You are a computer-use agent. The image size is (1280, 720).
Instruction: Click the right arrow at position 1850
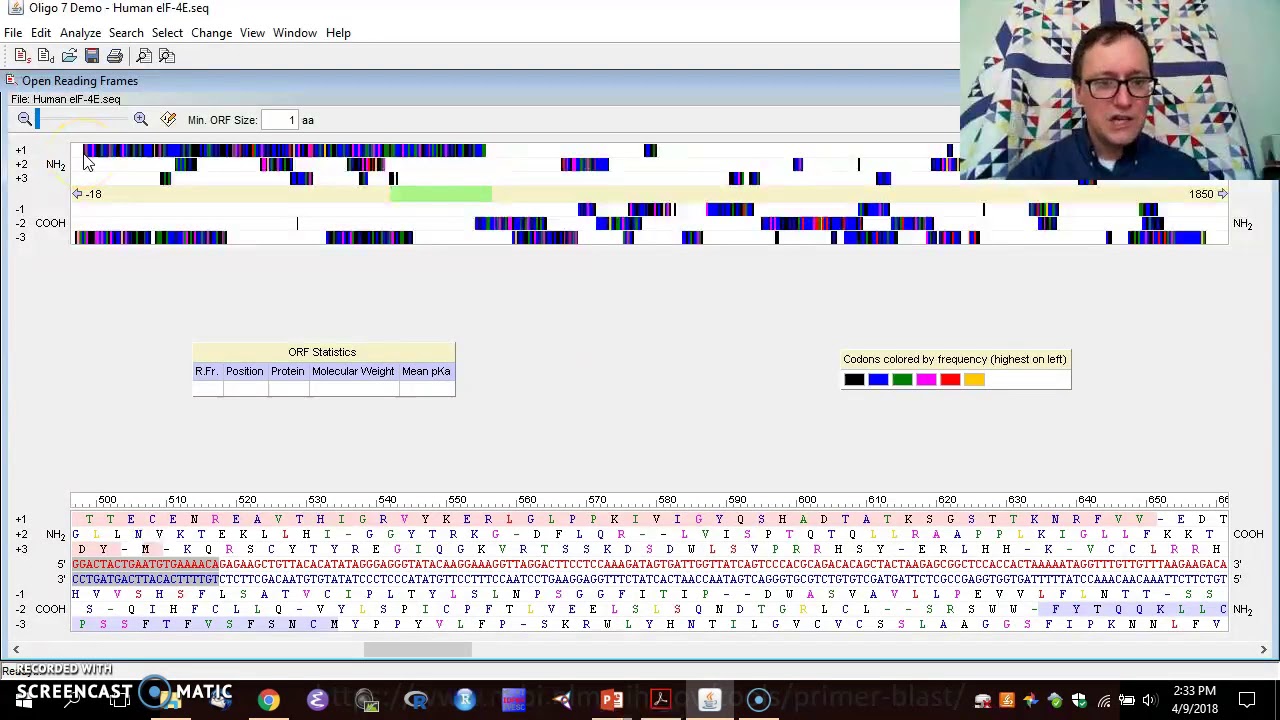point(1222,194)
